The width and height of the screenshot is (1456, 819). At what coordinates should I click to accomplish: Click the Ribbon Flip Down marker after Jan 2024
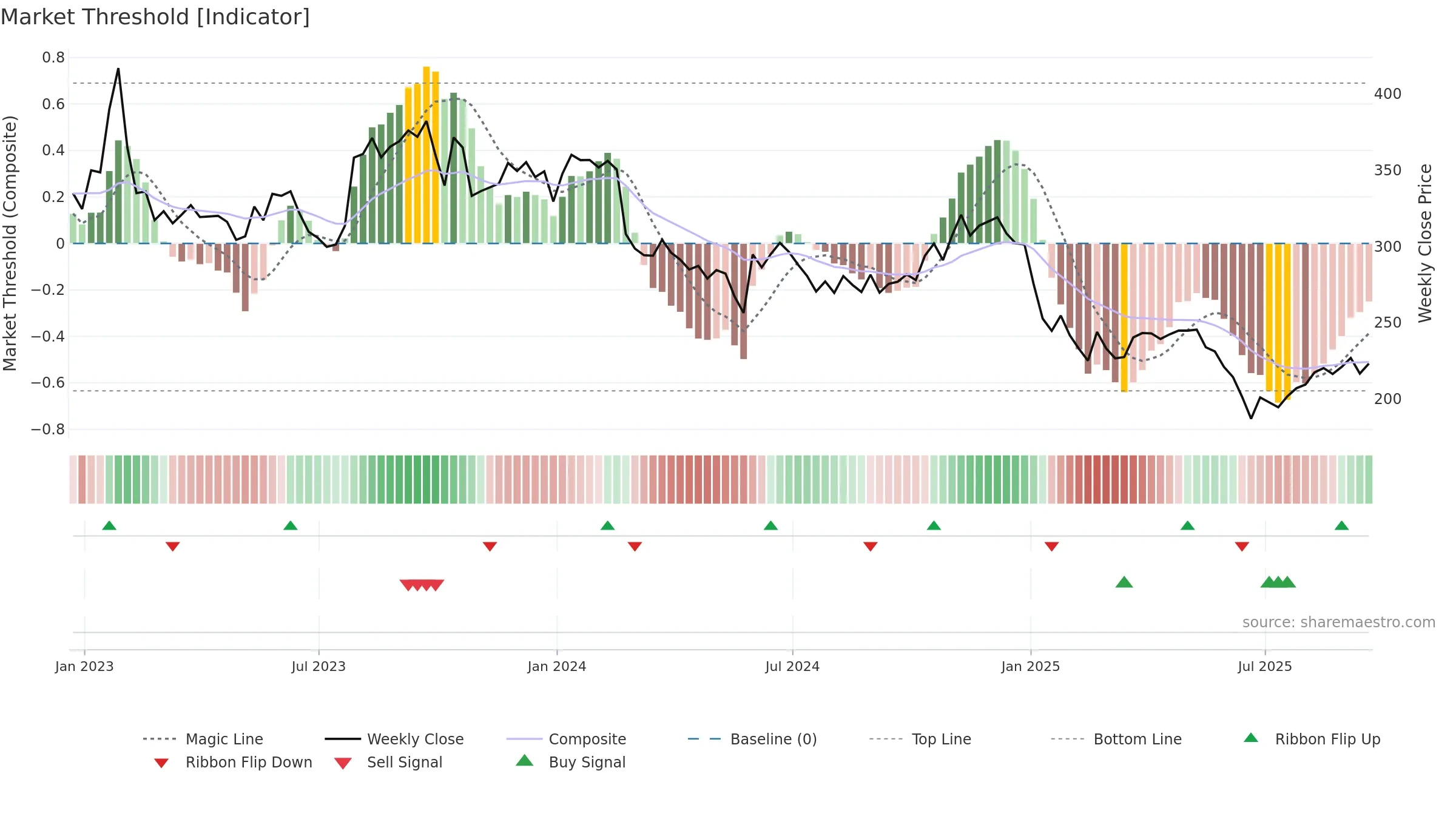pos(635,547)
